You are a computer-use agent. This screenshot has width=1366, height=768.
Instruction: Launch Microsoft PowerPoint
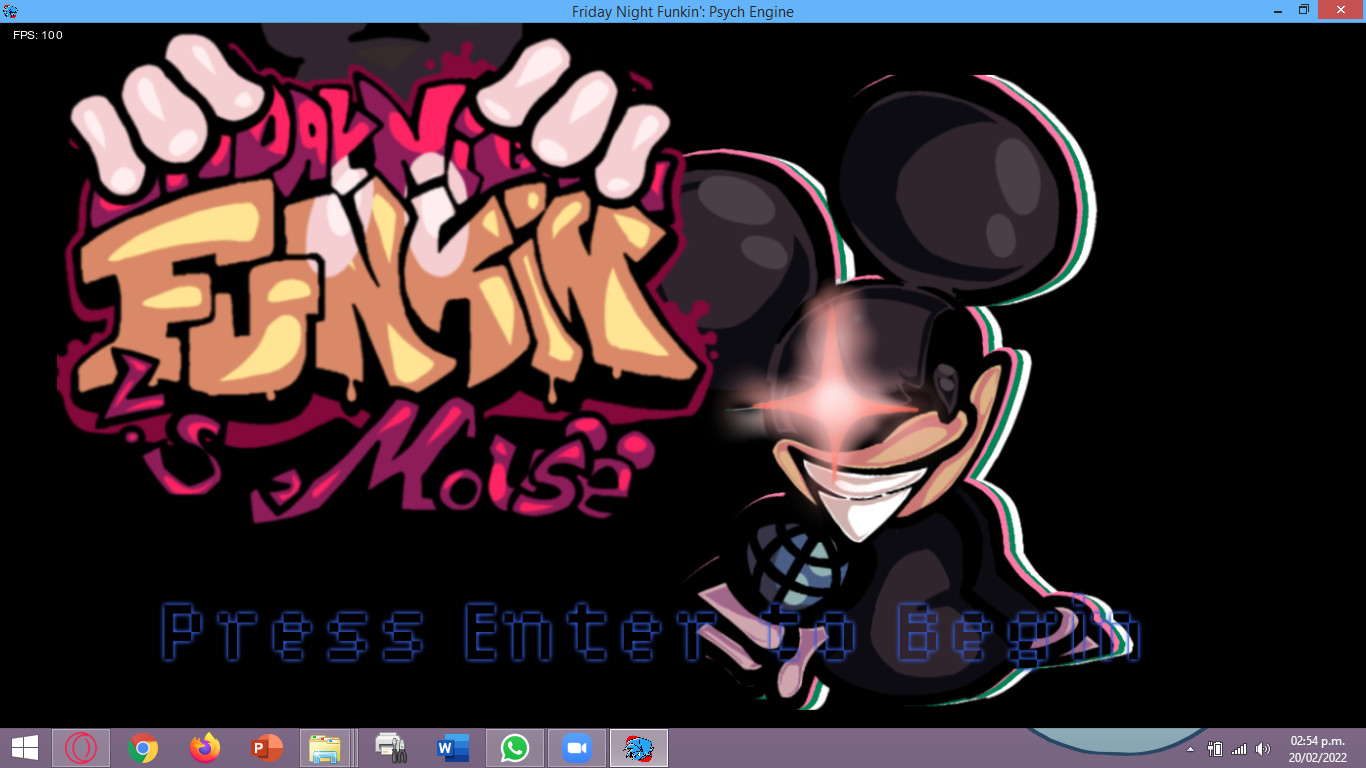click(x=266, y=747)
